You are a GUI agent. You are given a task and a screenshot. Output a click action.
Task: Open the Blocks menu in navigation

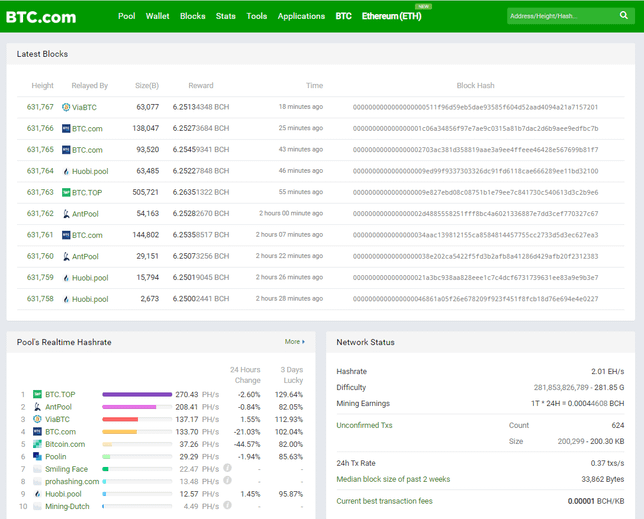coord(192,17)
